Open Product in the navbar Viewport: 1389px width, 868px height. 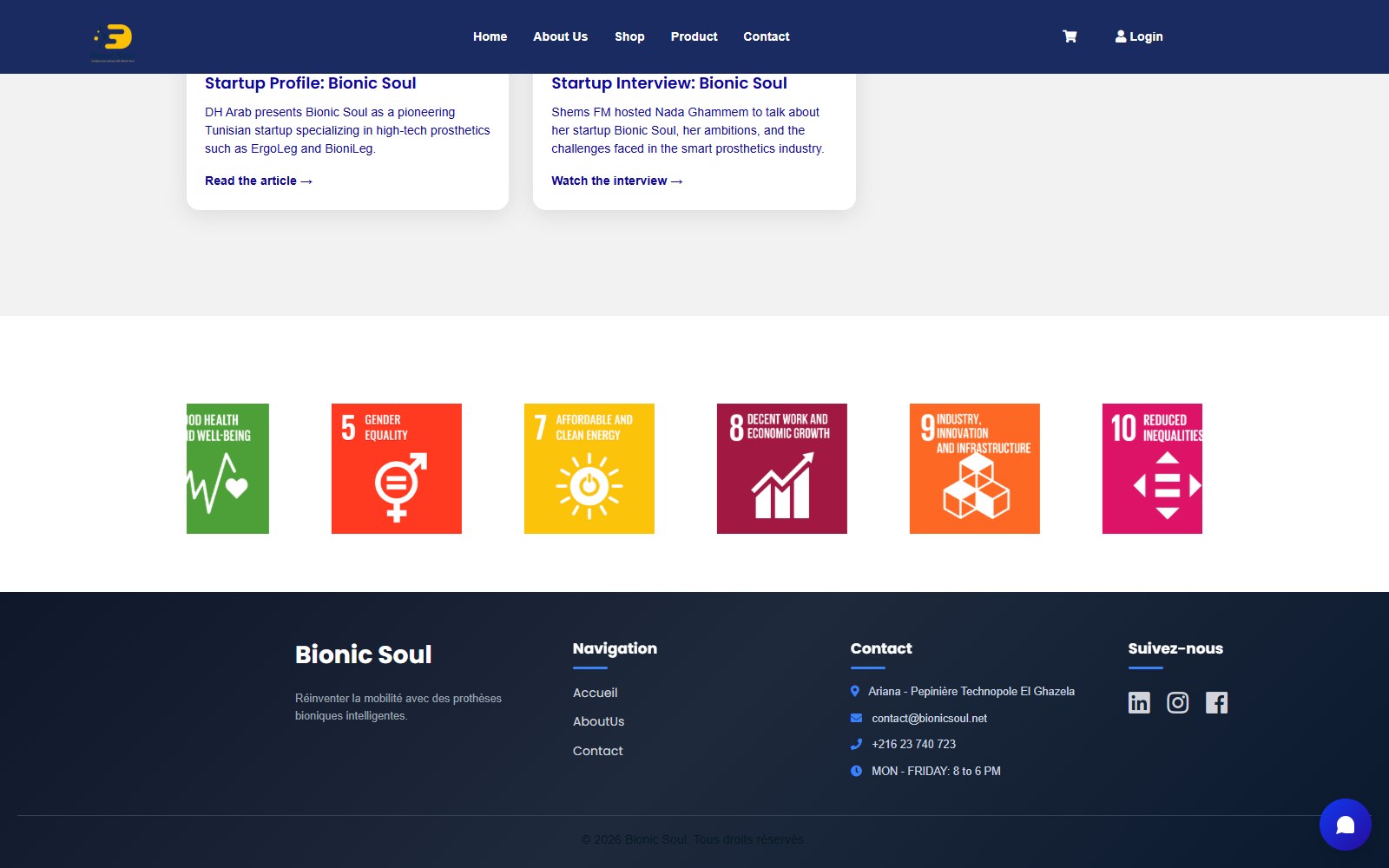(694, 36)
